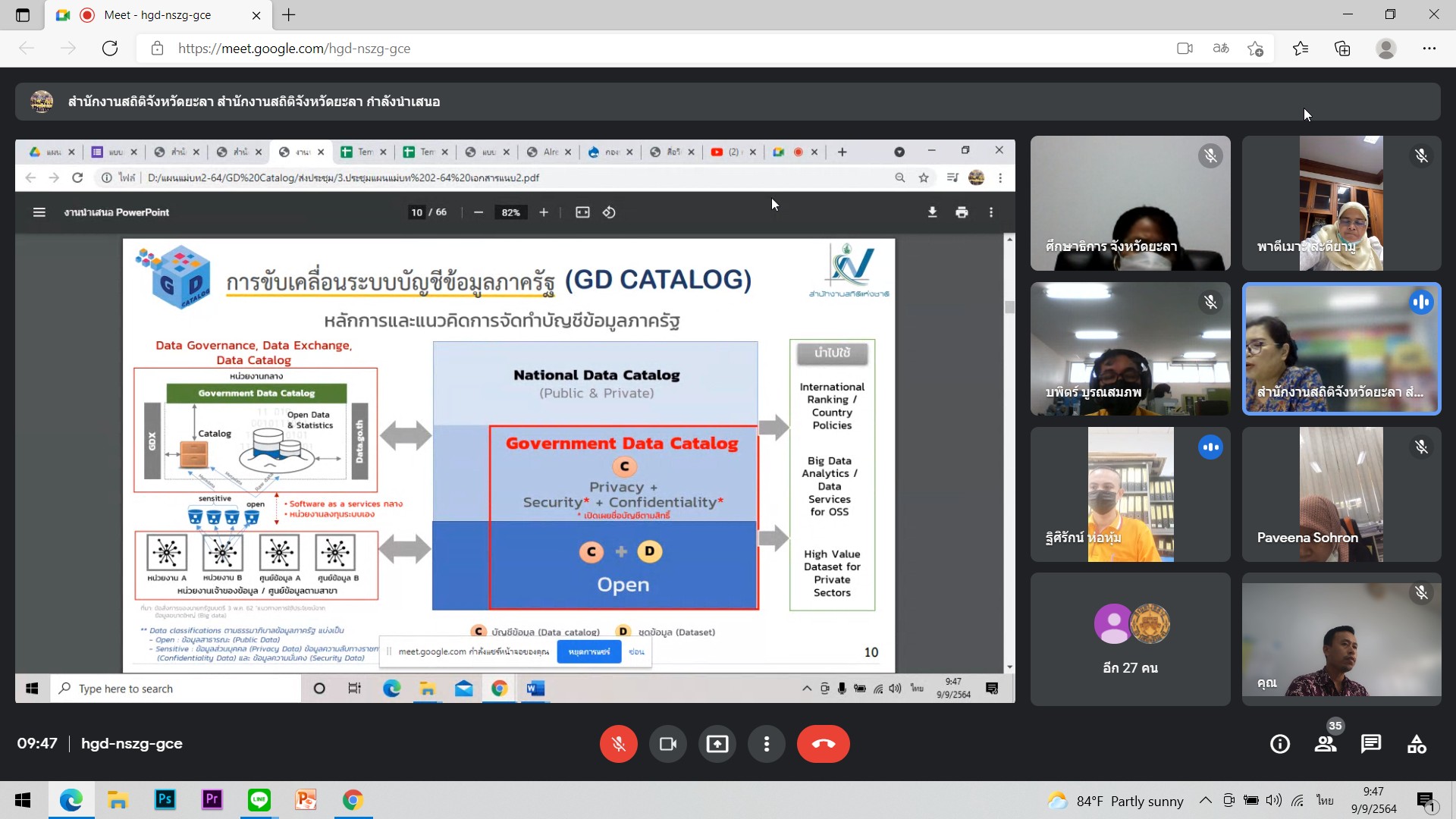Screen dimensions: 1456x819
Task: Open the notification center
Action: [x=1427, y=801]
